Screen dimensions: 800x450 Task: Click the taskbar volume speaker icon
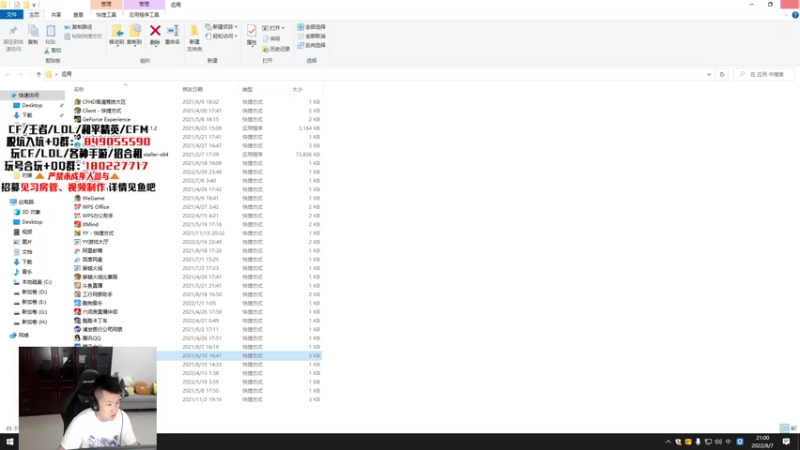coord(718,442)
